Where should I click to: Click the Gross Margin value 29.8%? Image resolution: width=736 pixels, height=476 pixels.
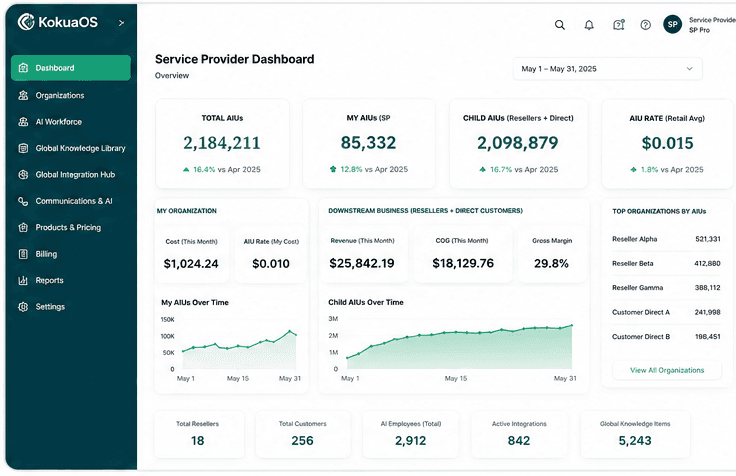point(551,263)
